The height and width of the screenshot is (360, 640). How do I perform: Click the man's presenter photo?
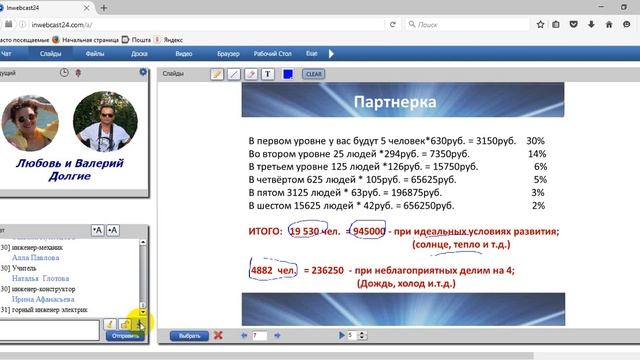[x=105, y=121]
